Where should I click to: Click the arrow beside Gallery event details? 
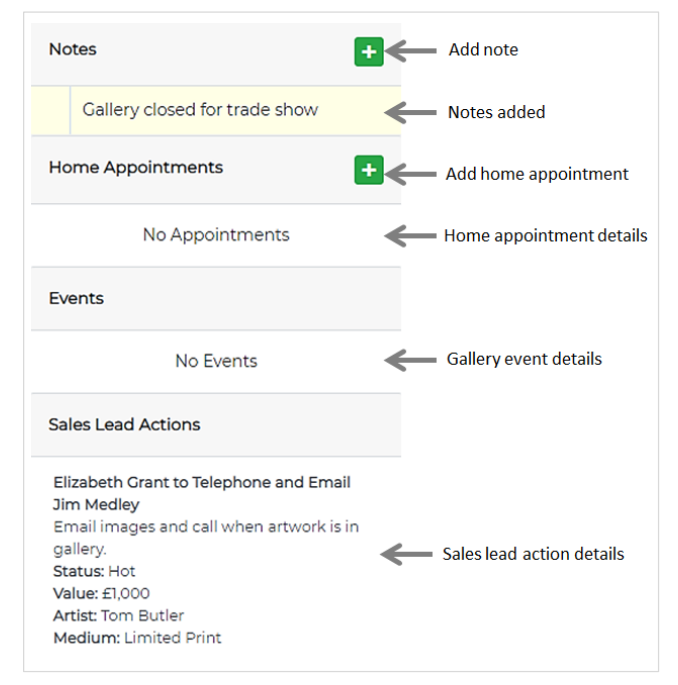tap(409, 359)
